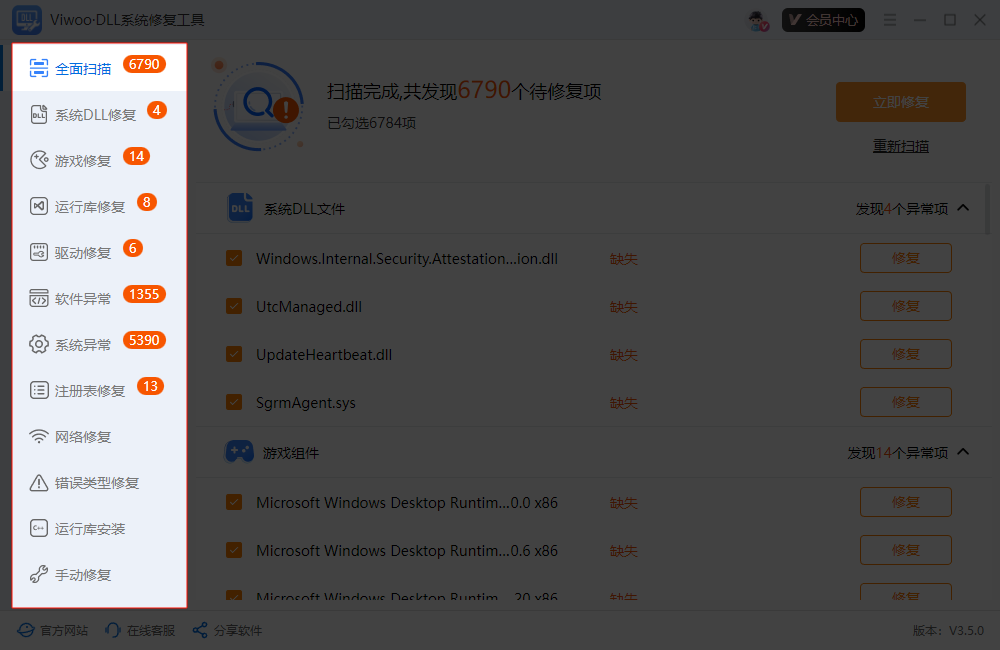
Task: Uncheck the UpdateHeartbeat.dll checkbox
Action: [x=234, y=354]
